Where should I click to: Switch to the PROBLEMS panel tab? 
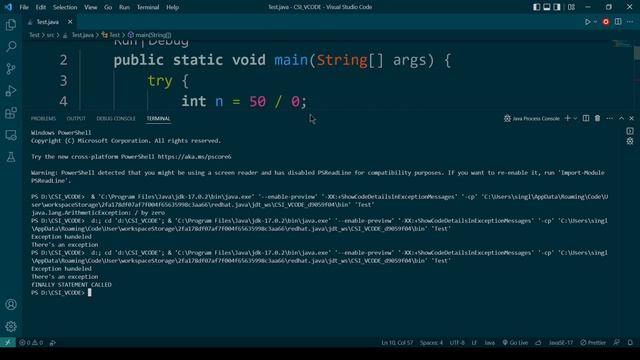point(43,118)
